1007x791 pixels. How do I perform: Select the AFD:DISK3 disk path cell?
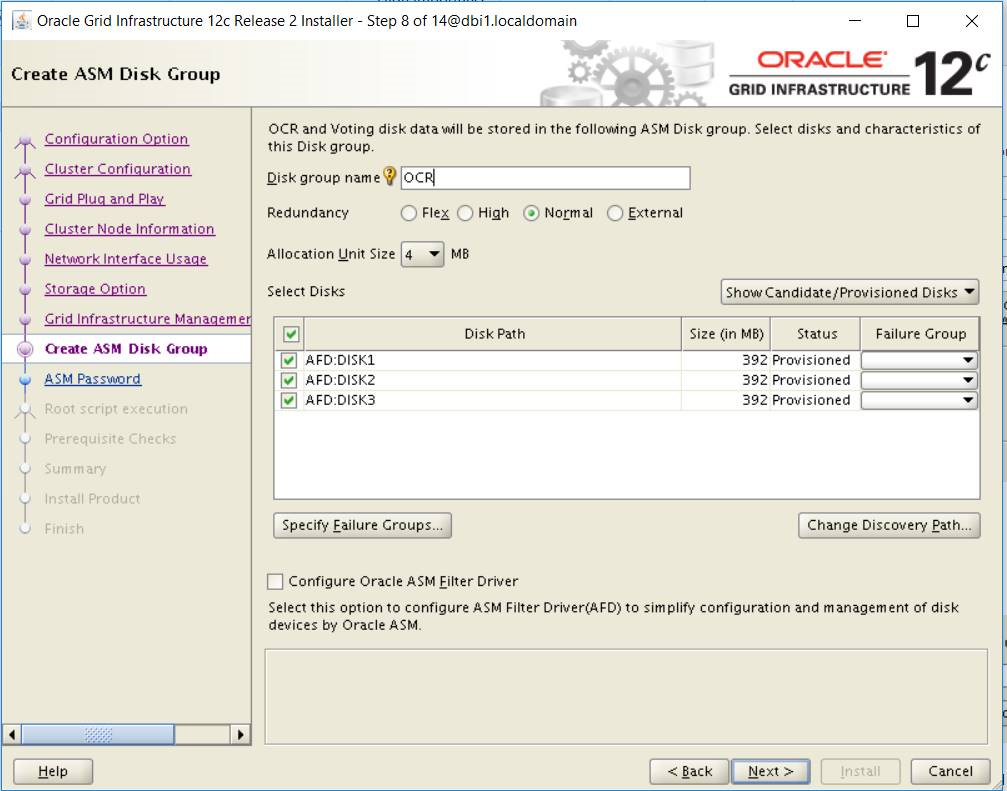[x=493, y=400]
